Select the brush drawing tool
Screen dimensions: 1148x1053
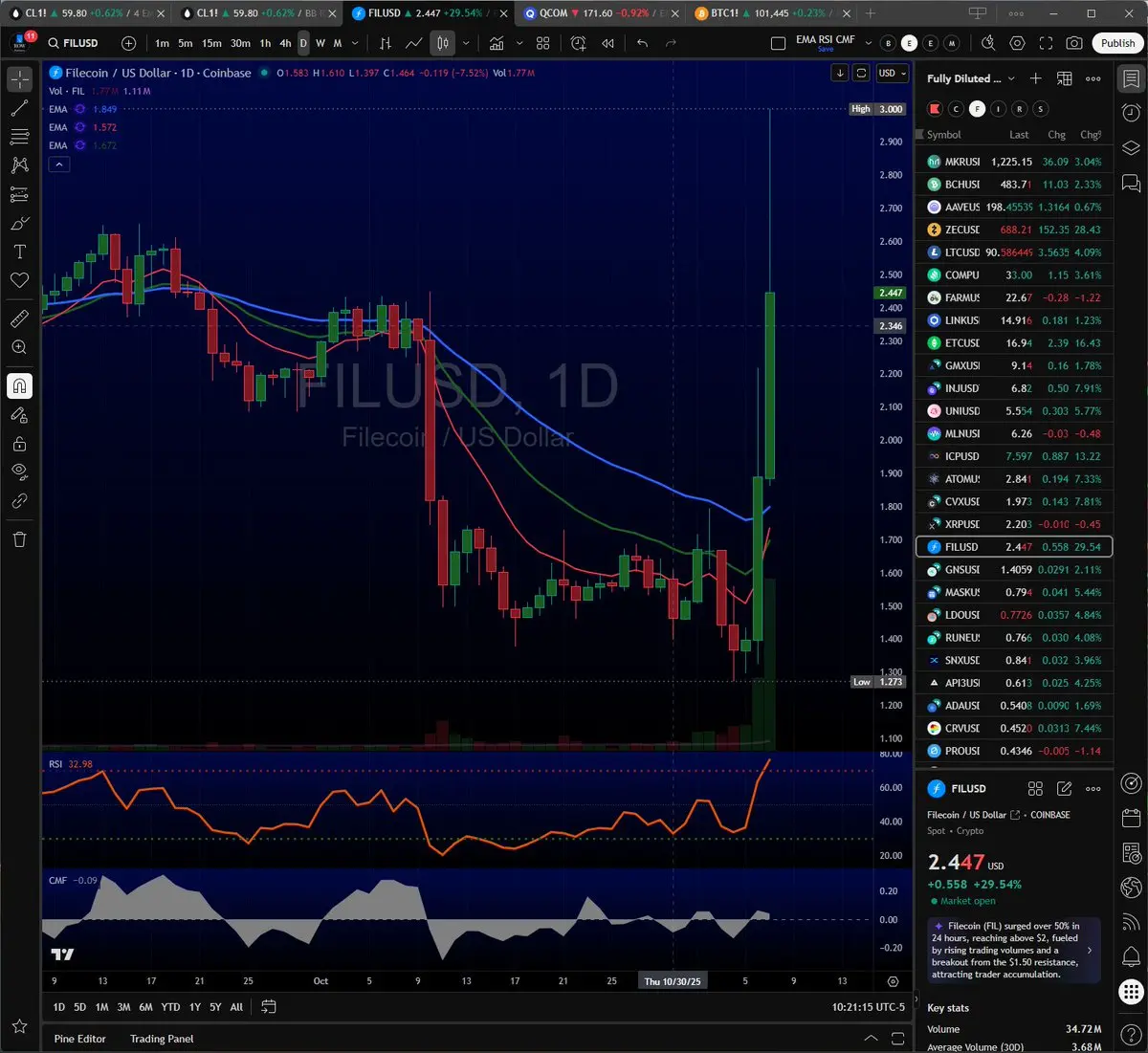click(x=19, y=223)
